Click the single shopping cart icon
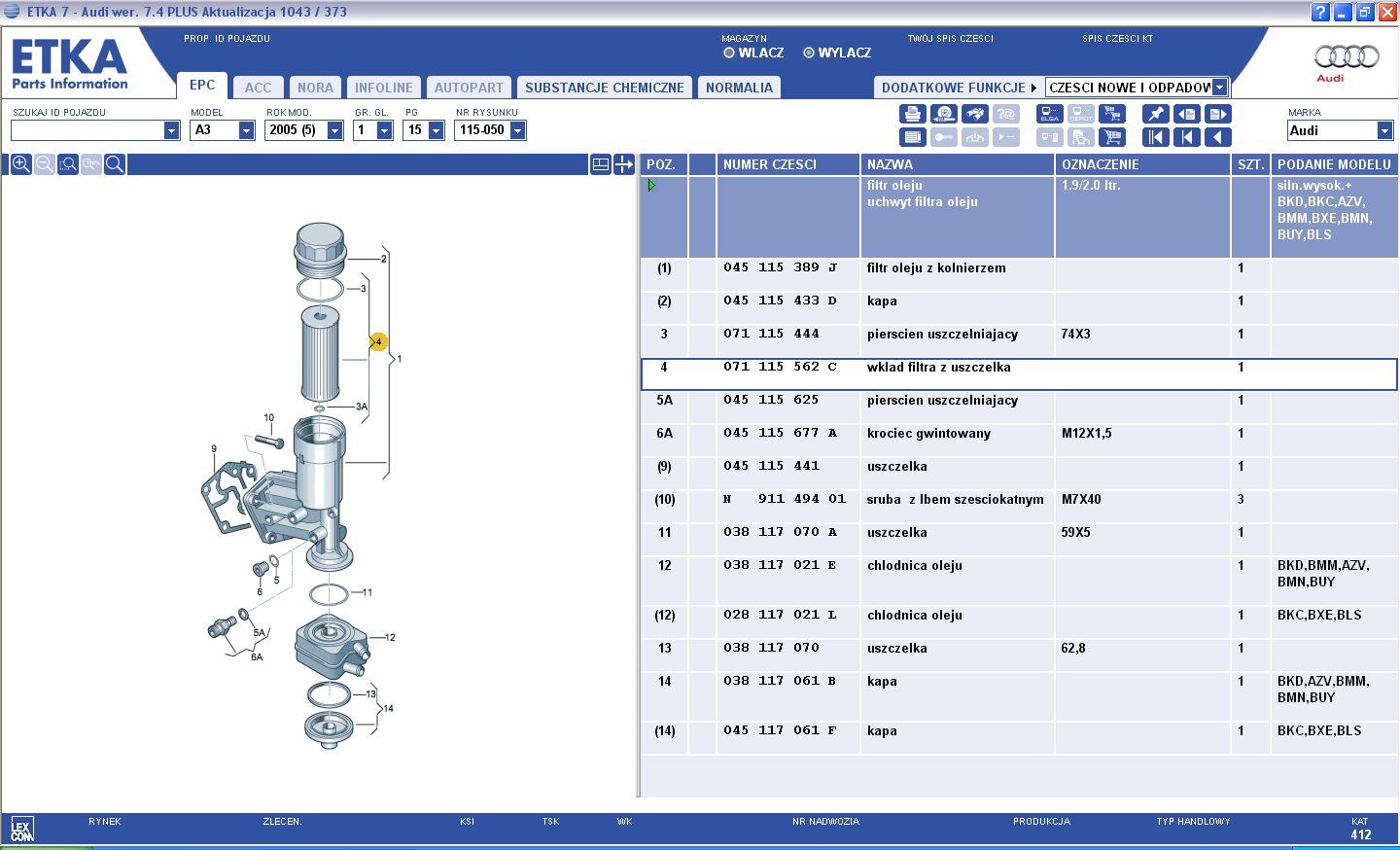The height and width of the screenshot is (850, 1400). click(1111, 137)
